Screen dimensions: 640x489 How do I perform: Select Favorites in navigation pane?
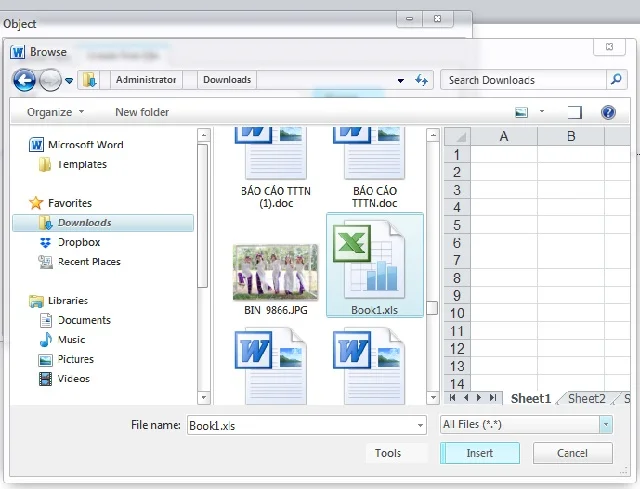tap(60, 203)
